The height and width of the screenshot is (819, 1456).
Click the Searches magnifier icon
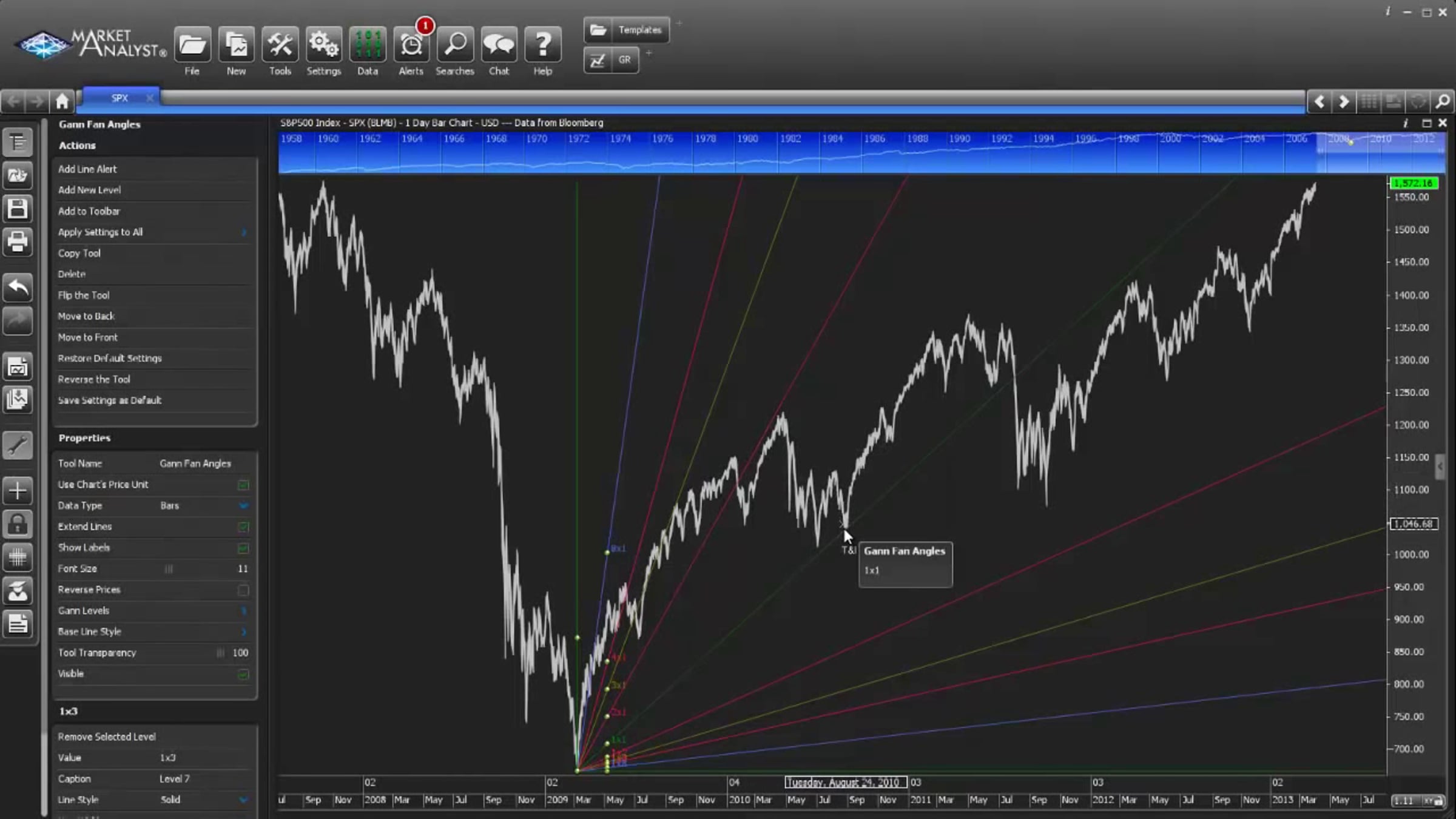[455, 45]
